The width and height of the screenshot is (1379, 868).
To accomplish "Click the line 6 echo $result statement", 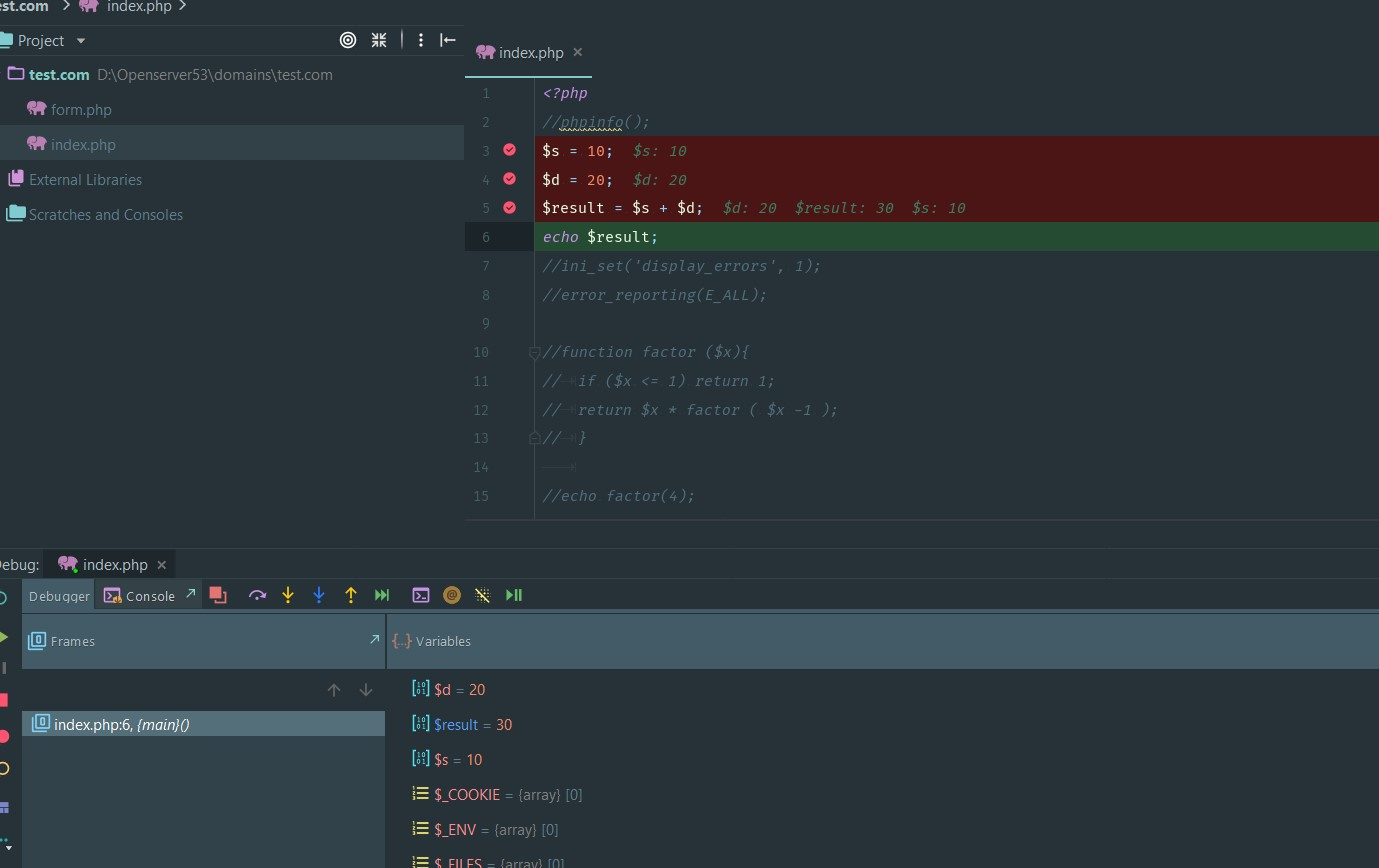I will click(x=600, y=237).
